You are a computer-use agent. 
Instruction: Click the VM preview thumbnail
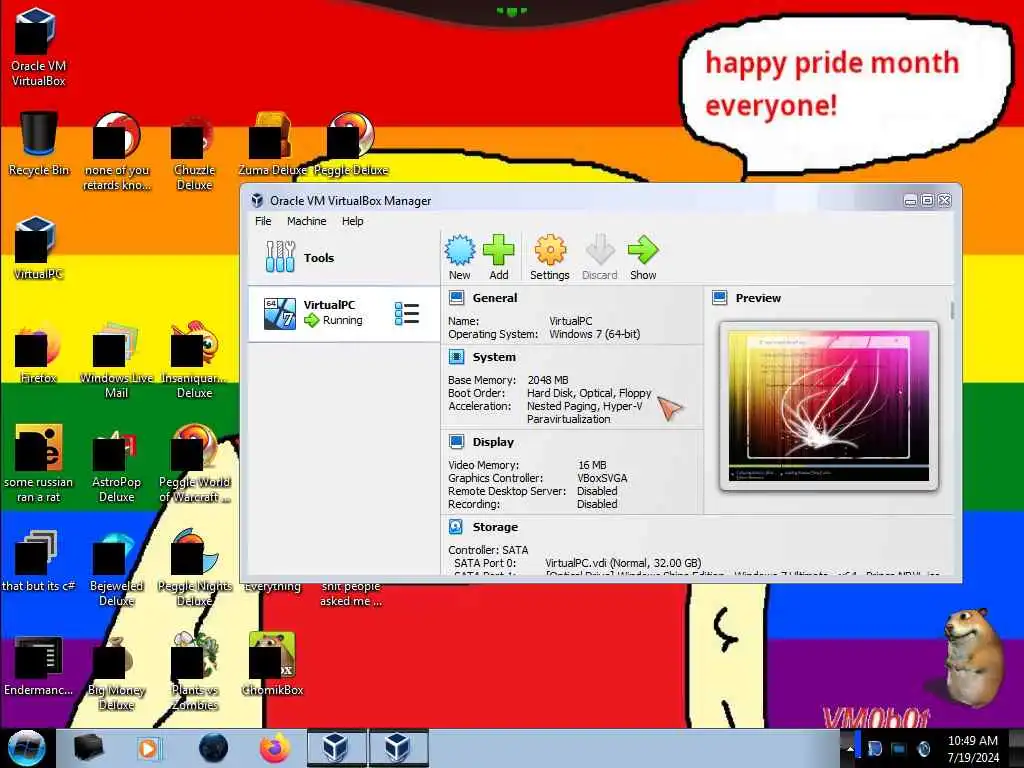pyautogui.click(x=829, y=406)
